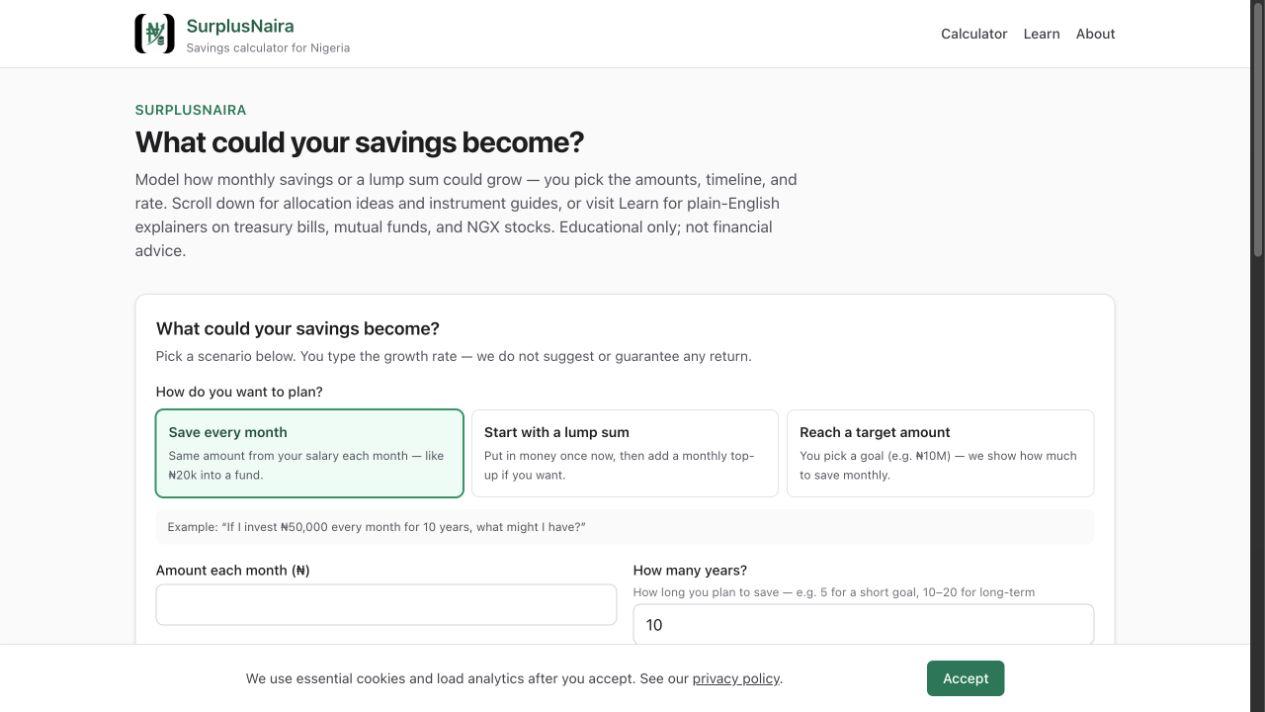Click the How many years field
The image size is (1265, 712).
863,625
